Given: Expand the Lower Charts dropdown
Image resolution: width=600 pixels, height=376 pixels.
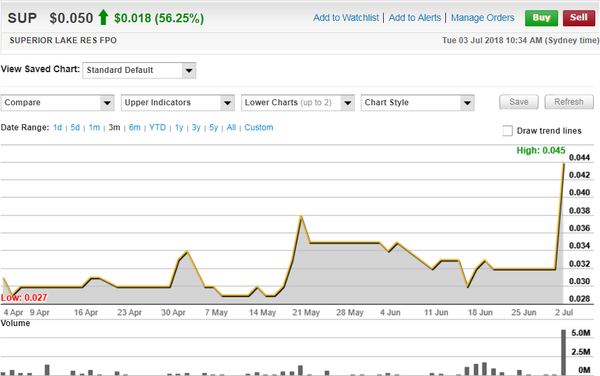Looking at the screenshot, I should tap(298, 103).
